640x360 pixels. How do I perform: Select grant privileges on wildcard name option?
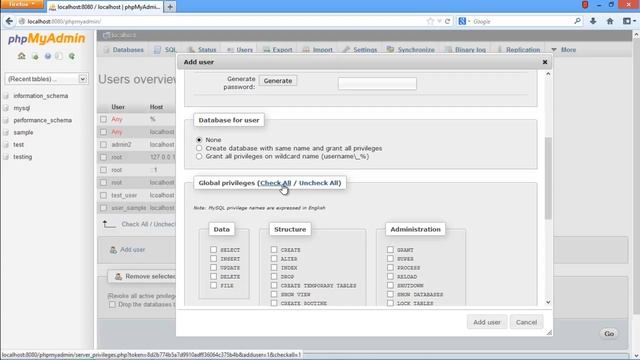(x=199, y=156)
